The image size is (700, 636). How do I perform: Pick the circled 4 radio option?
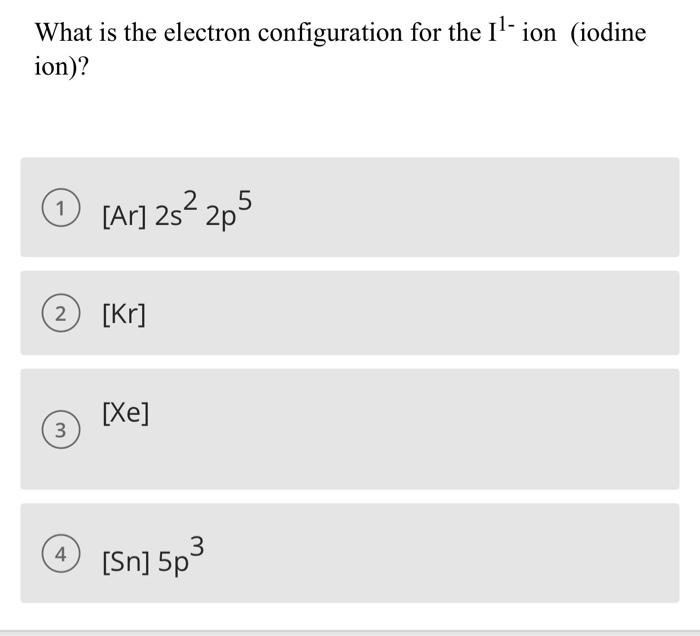coord(61,553)
